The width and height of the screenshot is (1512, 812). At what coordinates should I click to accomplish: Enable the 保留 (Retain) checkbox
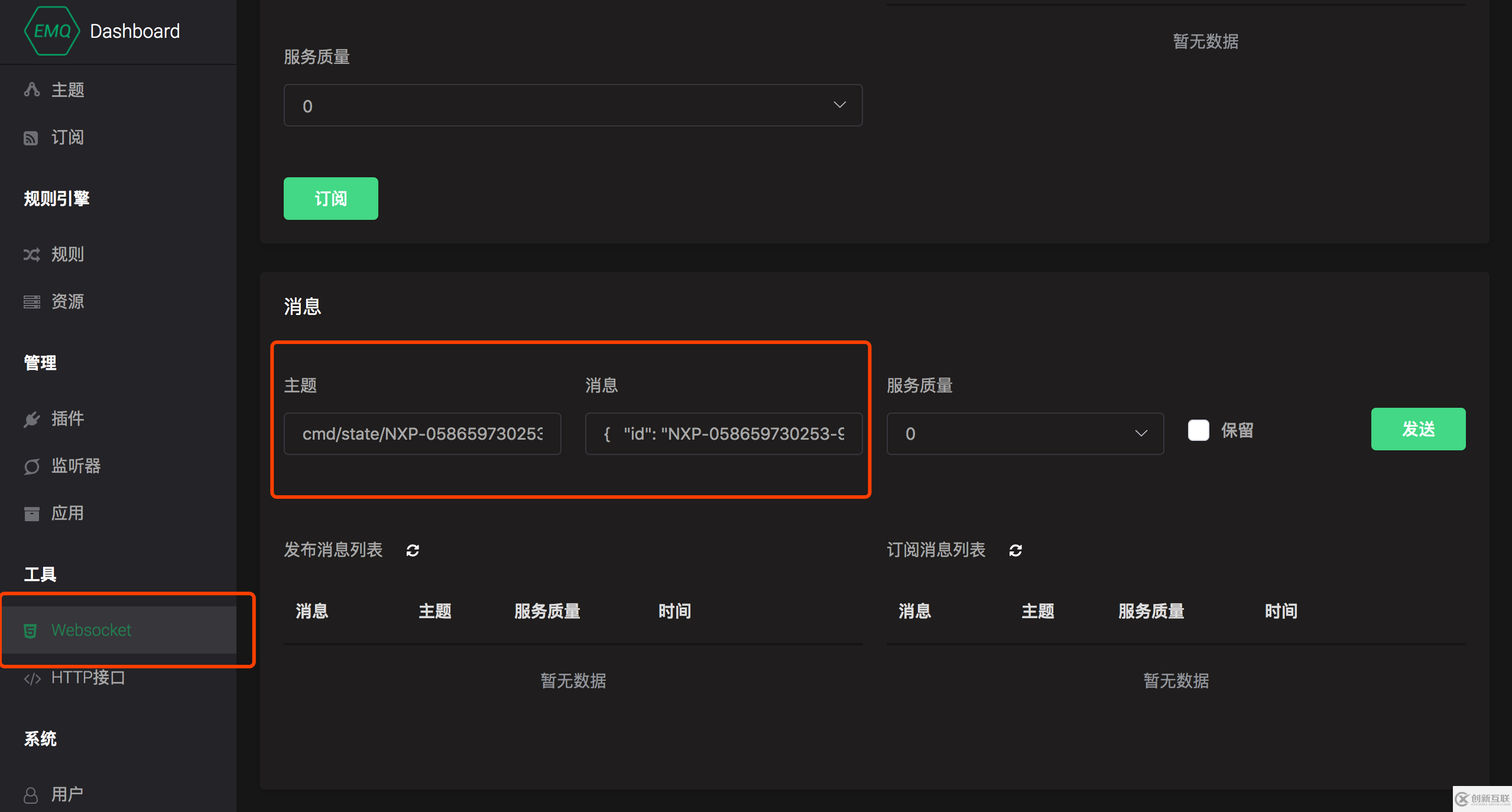pos(1198,430)
